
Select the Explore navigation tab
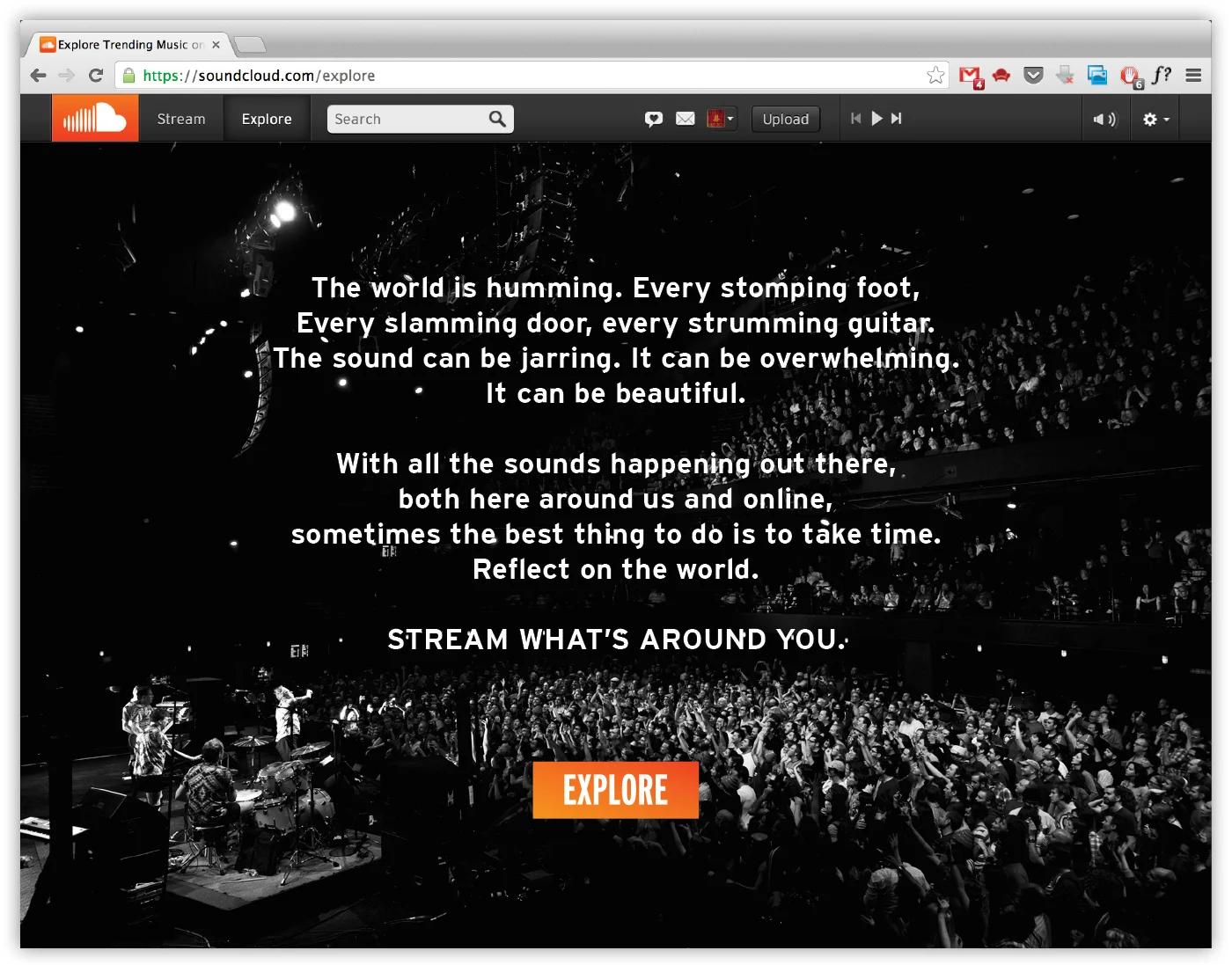click(x=267, y=119)
